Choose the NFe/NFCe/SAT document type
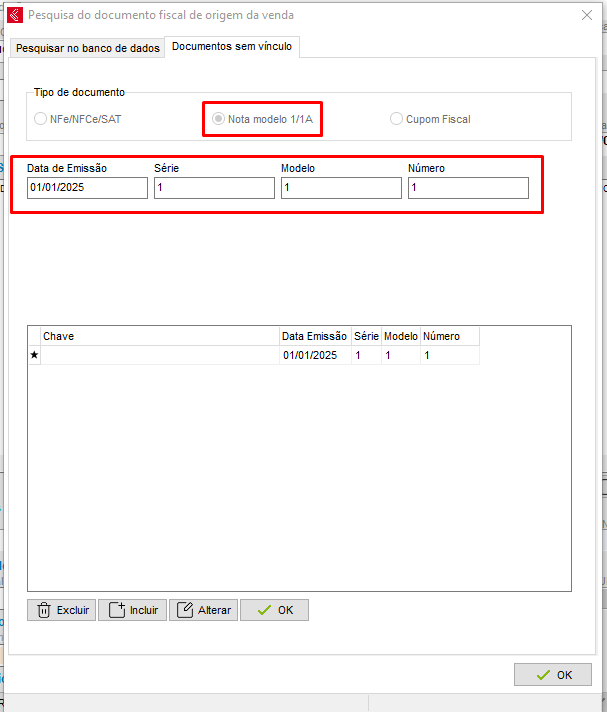Viewport: 607px width, 712px height. pos(40,119)
